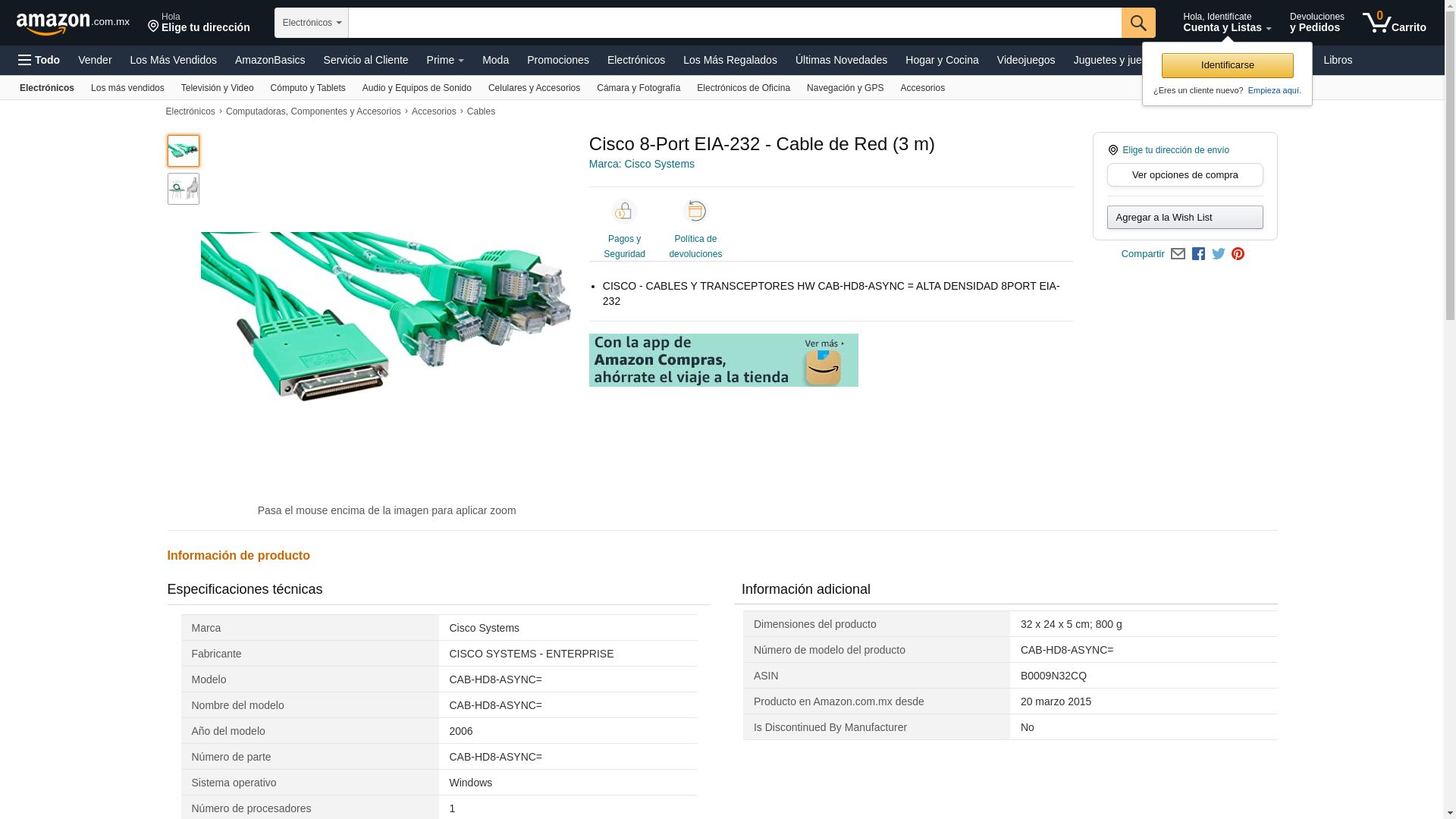This screenshot has width=1456, height=819.
Task: Expand the Prime dropdown menu
Action: tap(445, 60)
